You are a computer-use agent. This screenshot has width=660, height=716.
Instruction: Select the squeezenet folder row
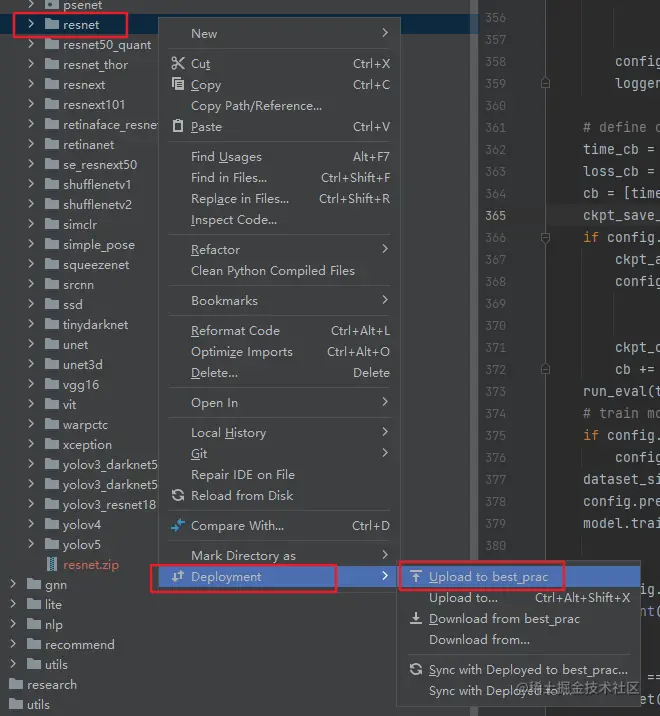pyautogui.click(x=79, y=264)
